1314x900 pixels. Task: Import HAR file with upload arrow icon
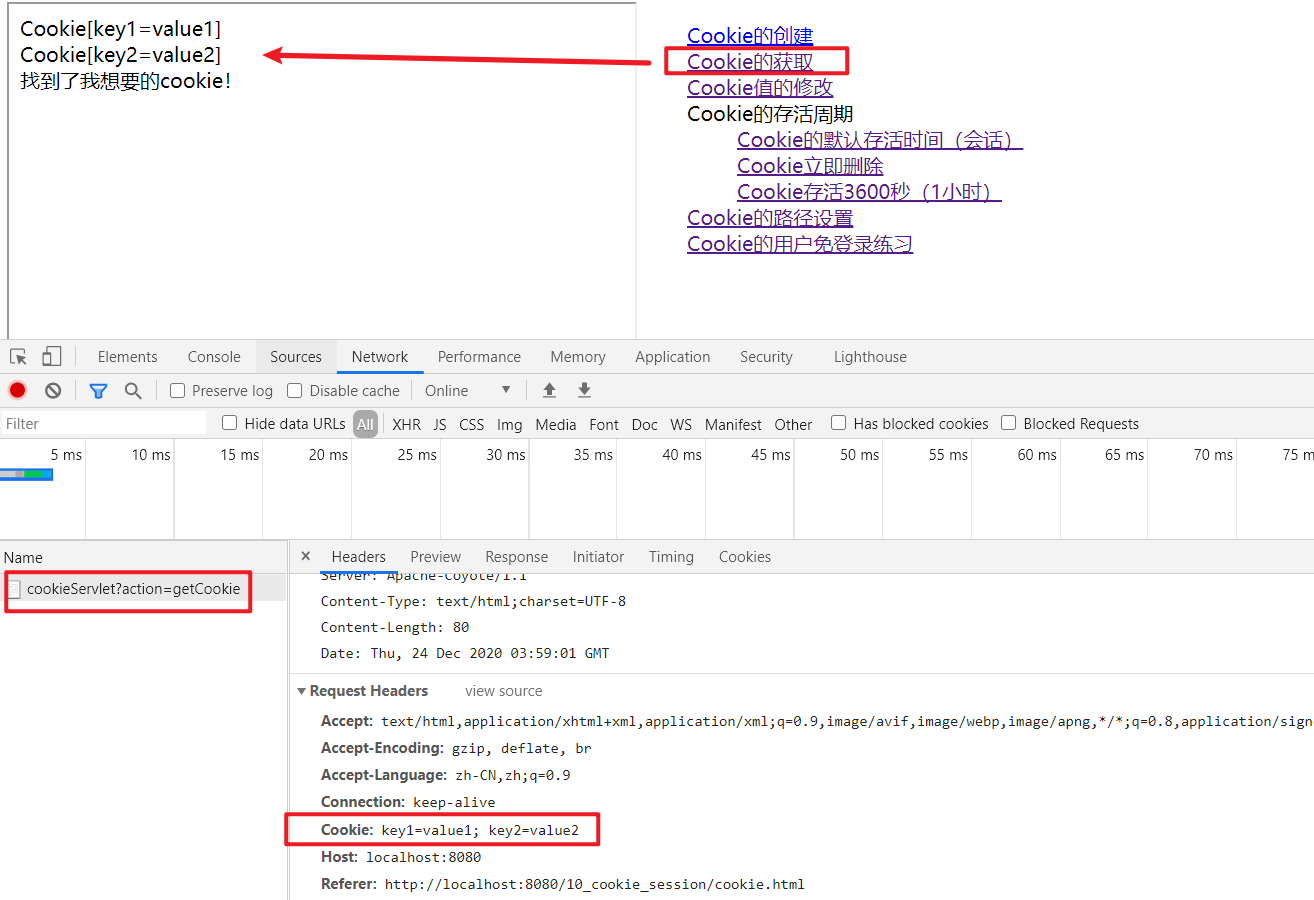(549, 391)
